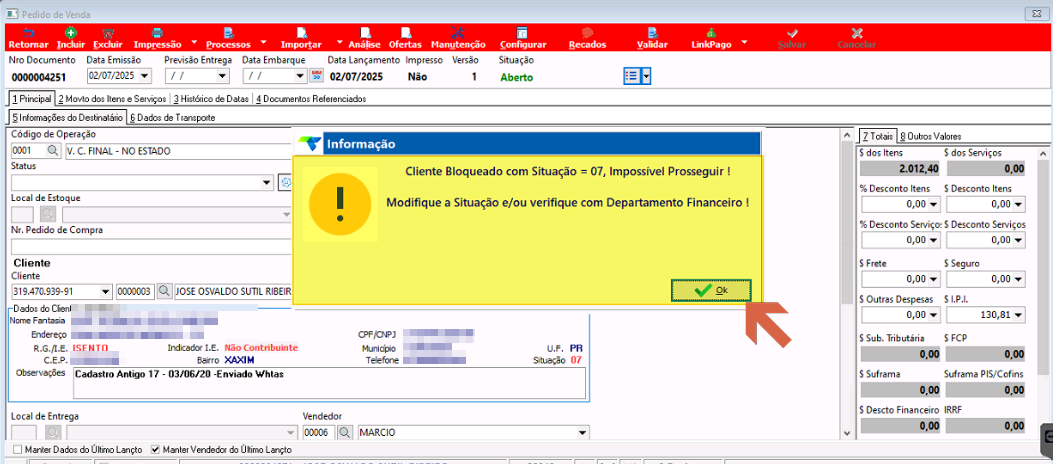Open the Configurar toolbar icon

(523, 33)
